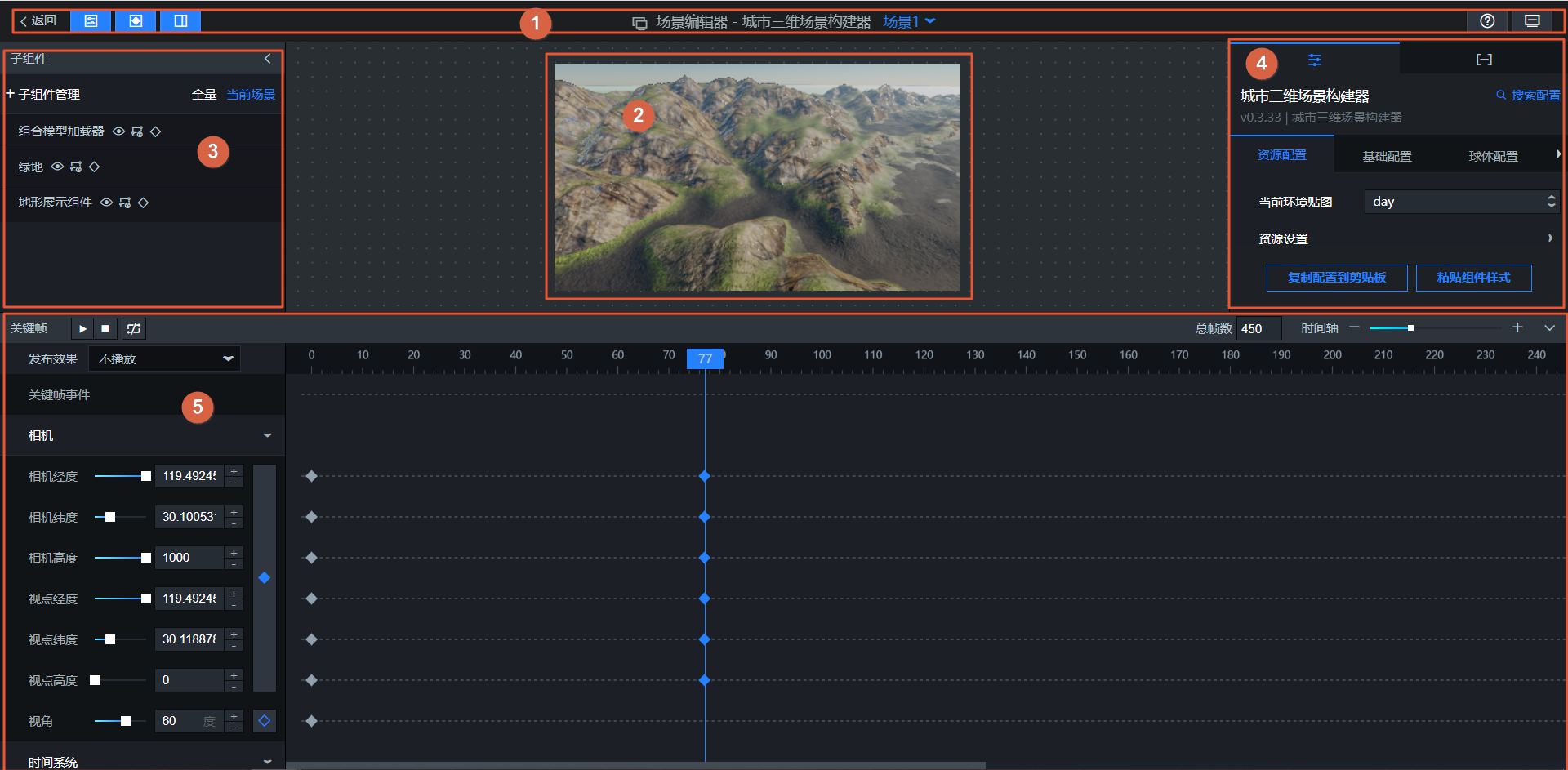
Task: Click the 相机纬度 slider
Action: point(122,517)
